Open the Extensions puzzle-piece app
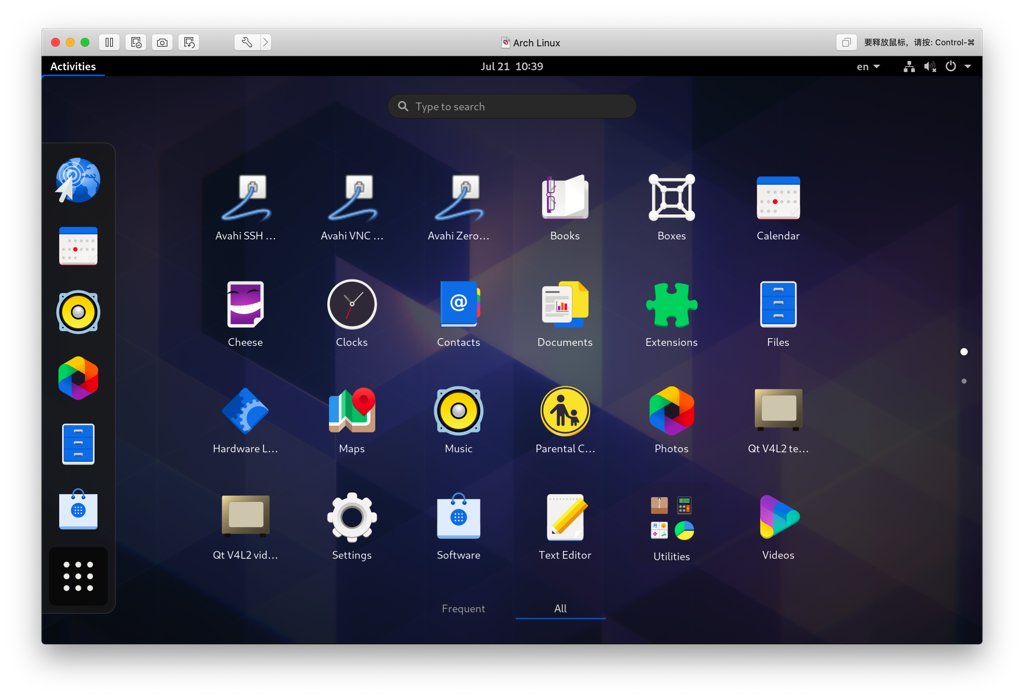1024x699 pixels. [x=671, y=305]
